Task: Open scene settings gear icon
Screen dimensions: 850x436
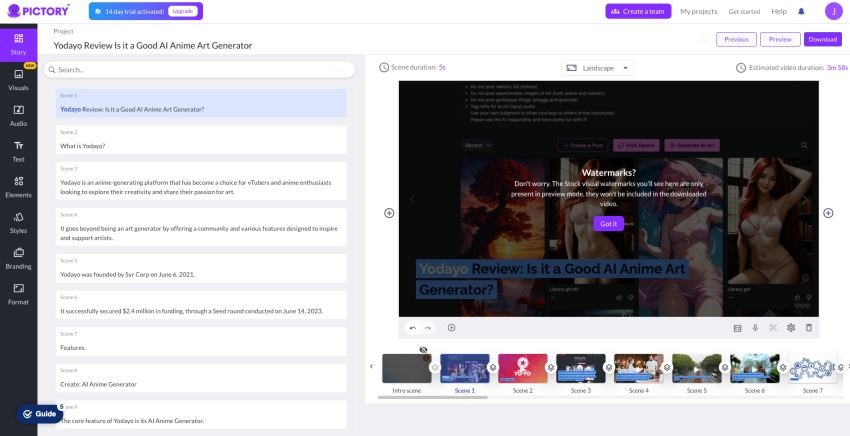Action: click(x=791, y=328)
